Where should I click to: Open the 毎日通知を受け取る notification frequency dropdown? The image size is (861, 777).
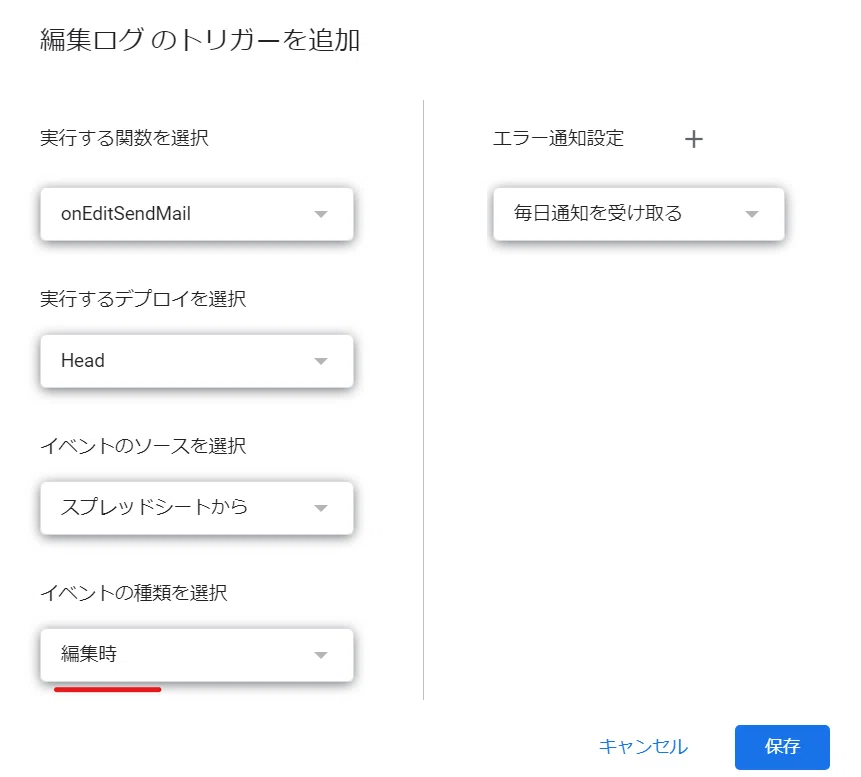[x=639, y=214]
